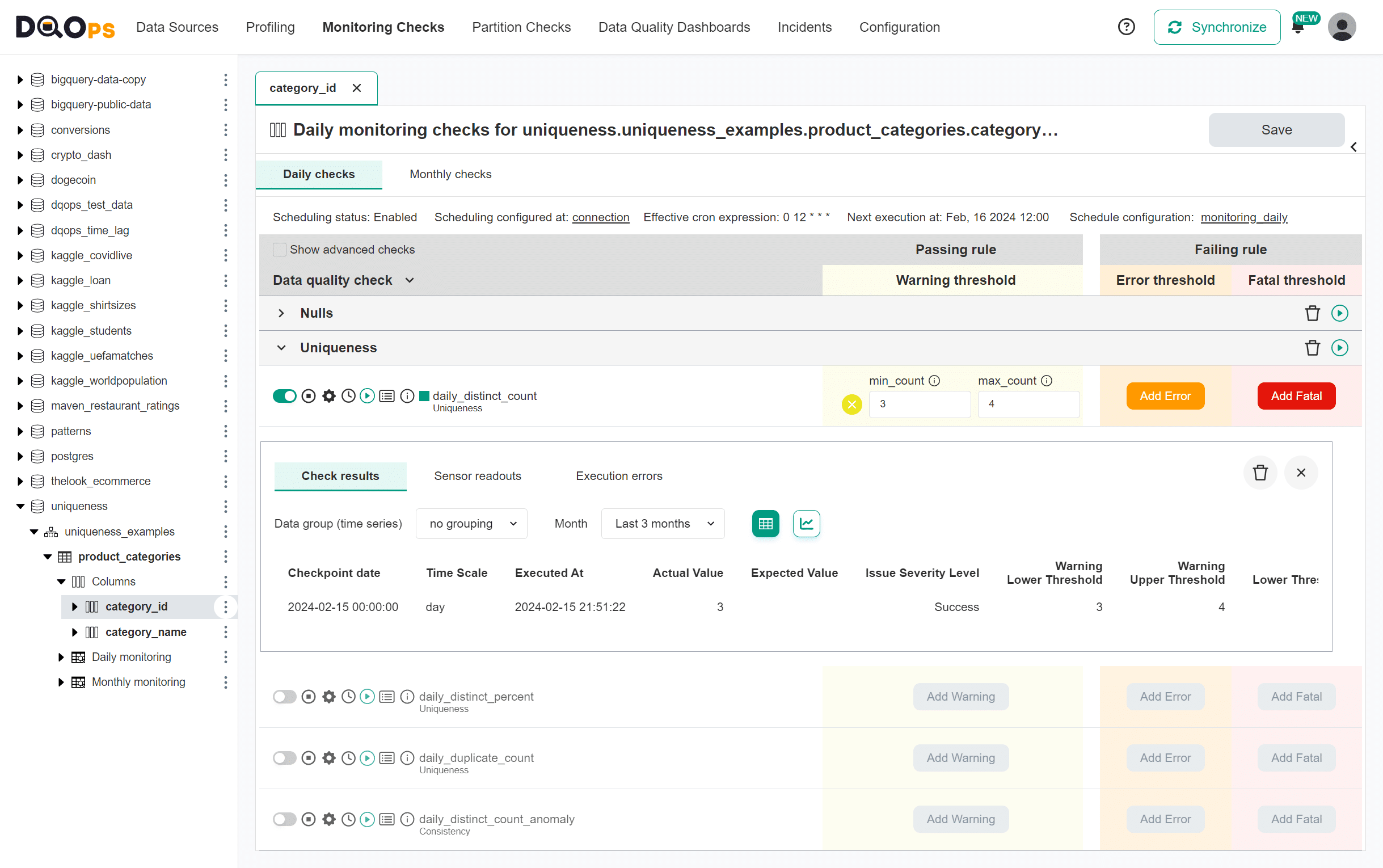The image size is (1383, 868).
Task: Expand the Nulls check category
Action: (281, 313)
